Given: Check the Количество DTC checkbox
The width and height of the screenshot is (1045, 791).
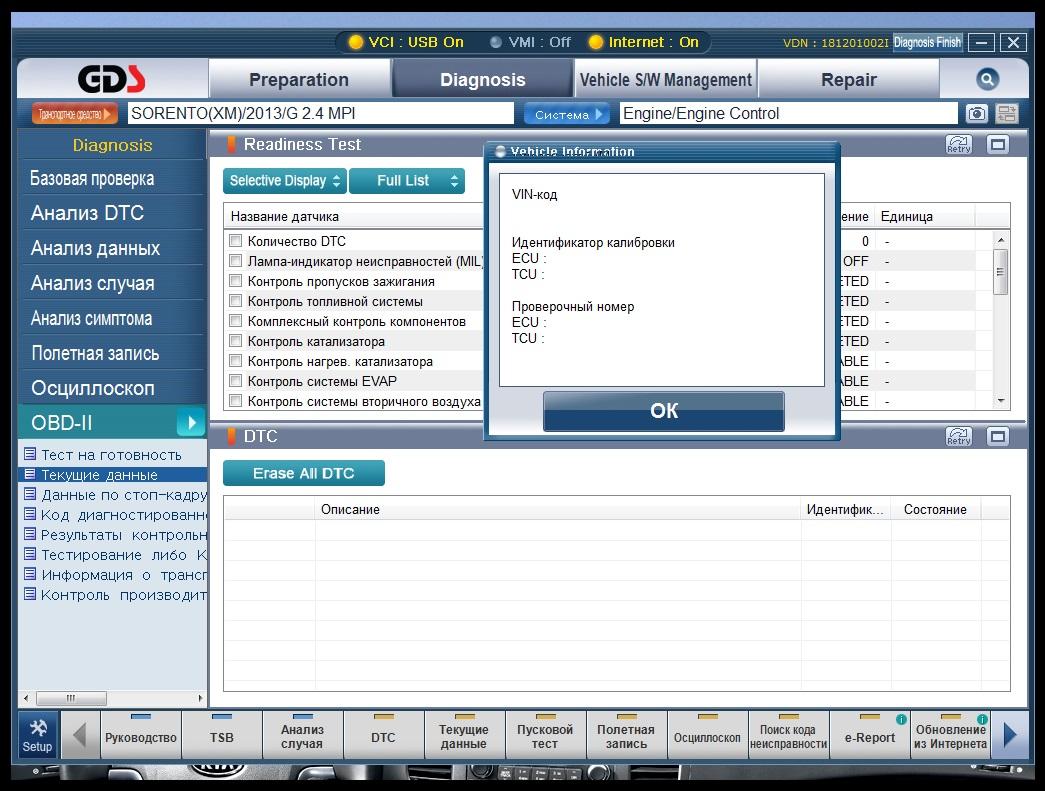Looking at the screenshot, I should pyautogui.click(x=235, y=241).
